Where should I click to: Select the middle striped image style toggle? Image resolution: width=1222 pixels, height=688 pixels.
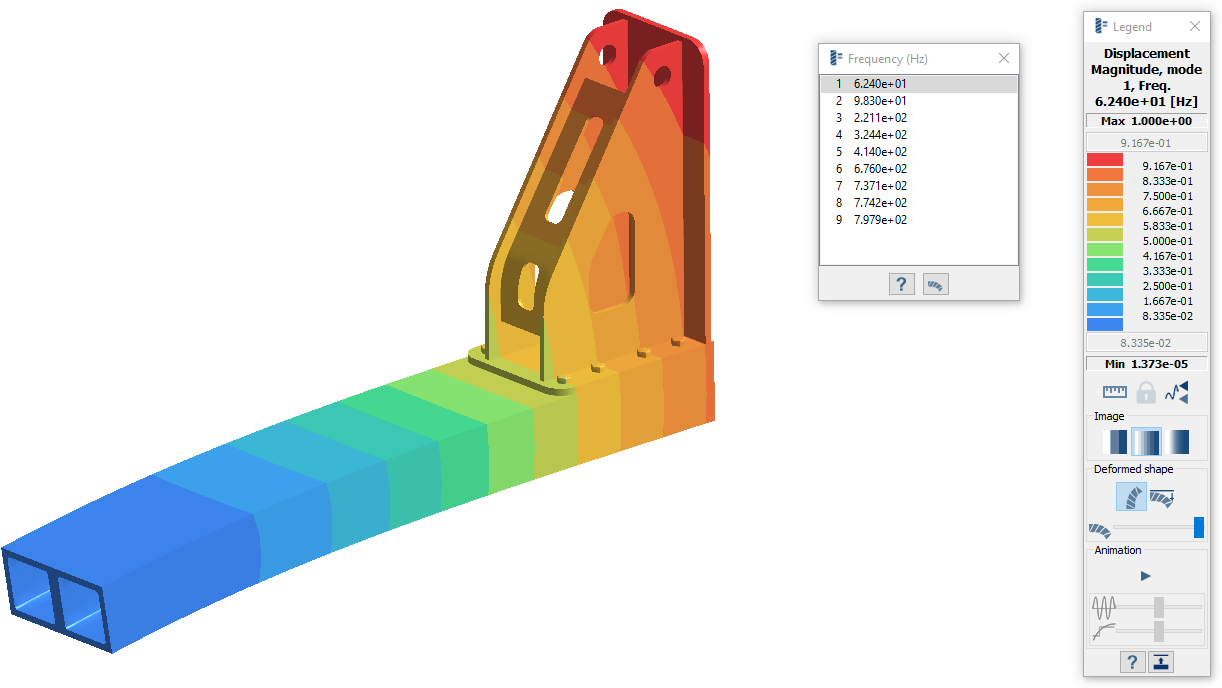click(1146, 442)
